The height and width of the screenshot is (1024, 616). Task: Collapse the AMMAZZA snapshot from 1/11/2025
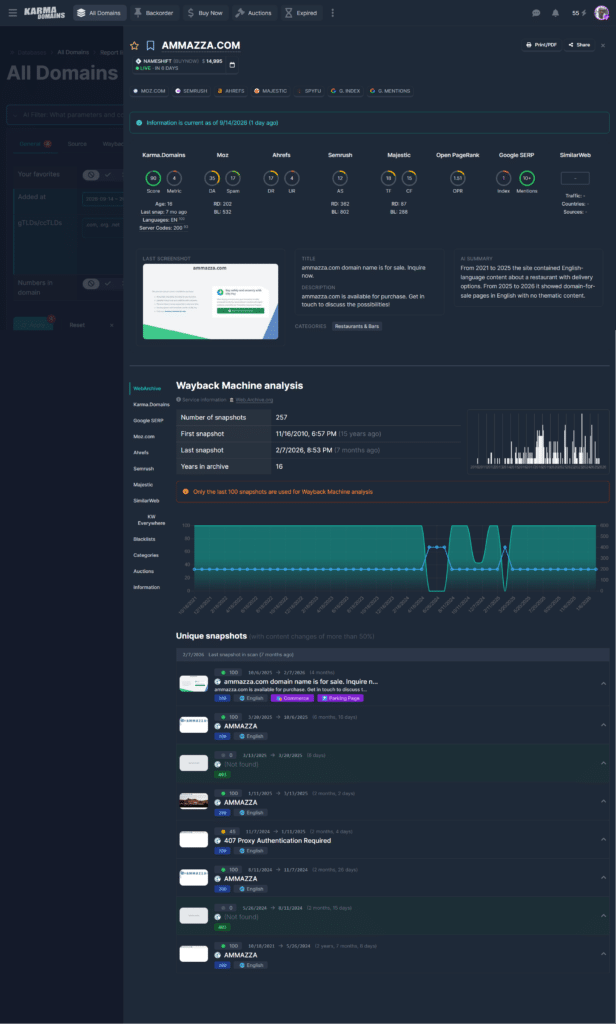click(x=604, y=801)
